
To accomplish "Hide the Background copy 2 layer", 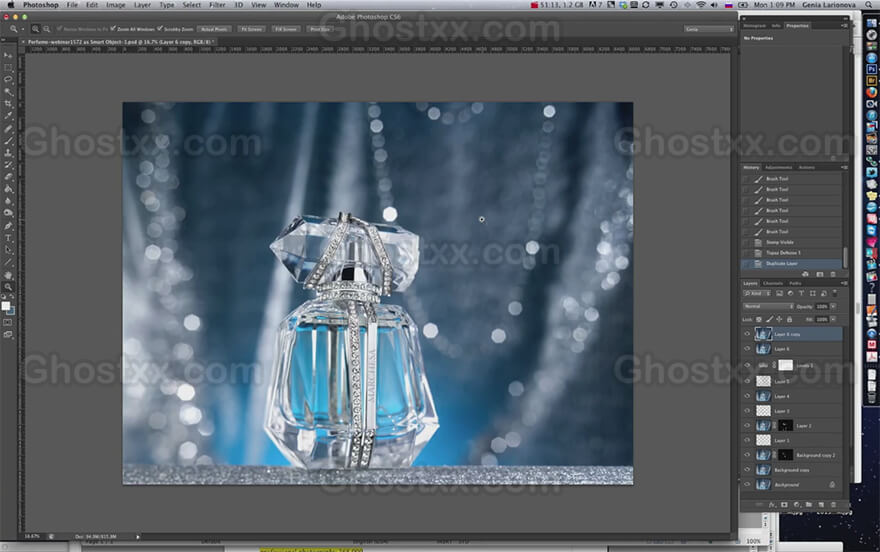I will pos(747,455).
